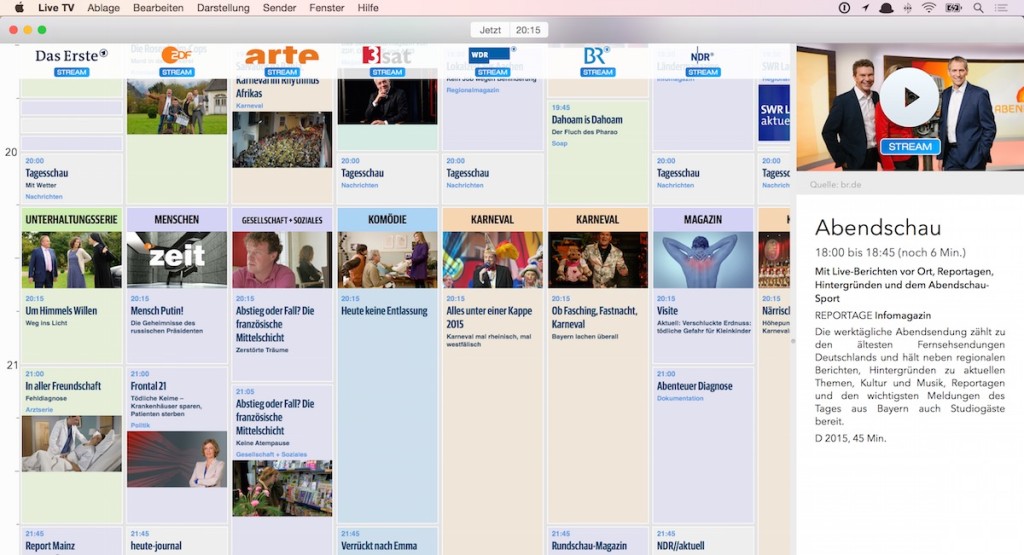The height and width of the screenshot is (555, 1024).
Task: Open Spotlight search in the menu bar
Action: click(978, 8)
